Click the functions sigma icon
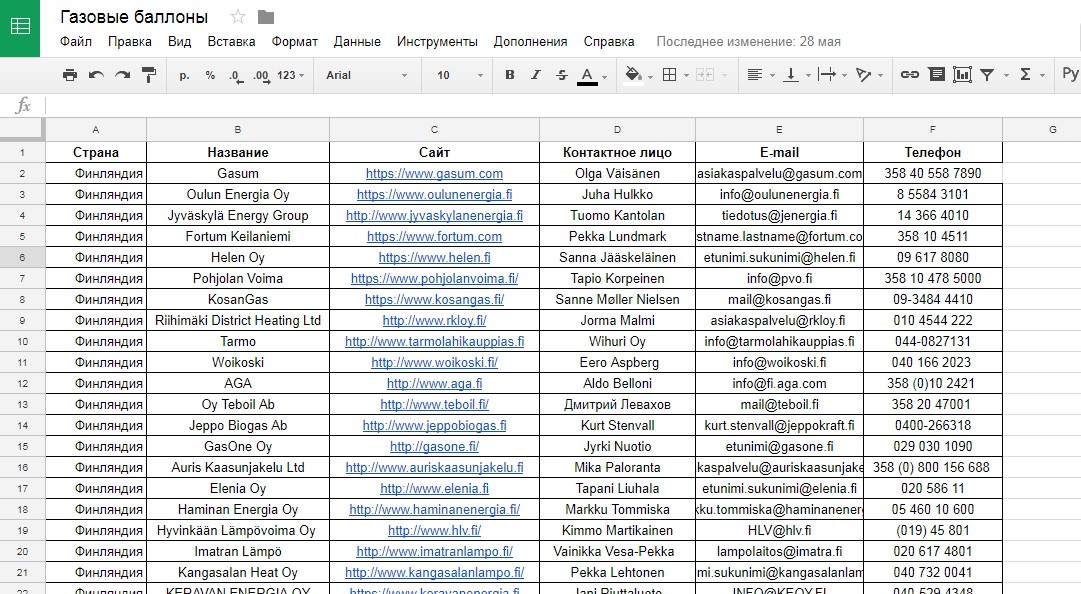1081x594 pixels. [1025, 75]
